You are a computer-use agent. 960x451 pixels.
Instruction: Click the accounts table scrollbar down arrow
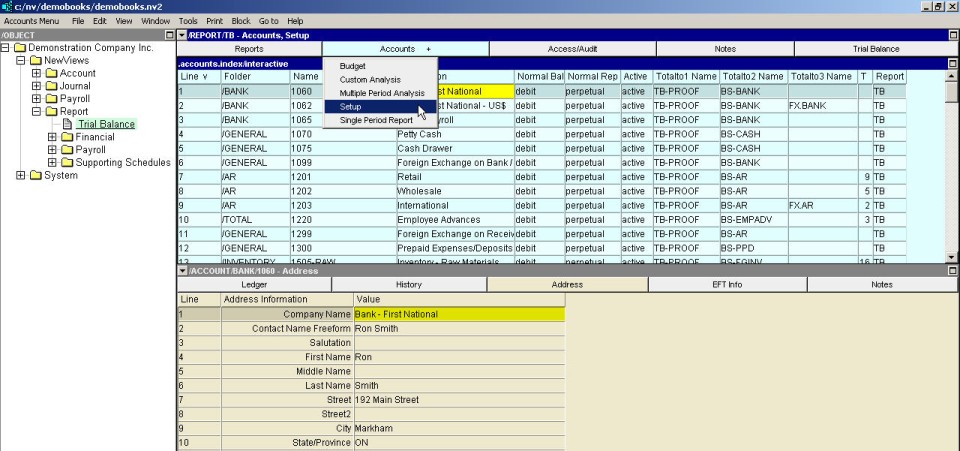click(x=952, y=257)
